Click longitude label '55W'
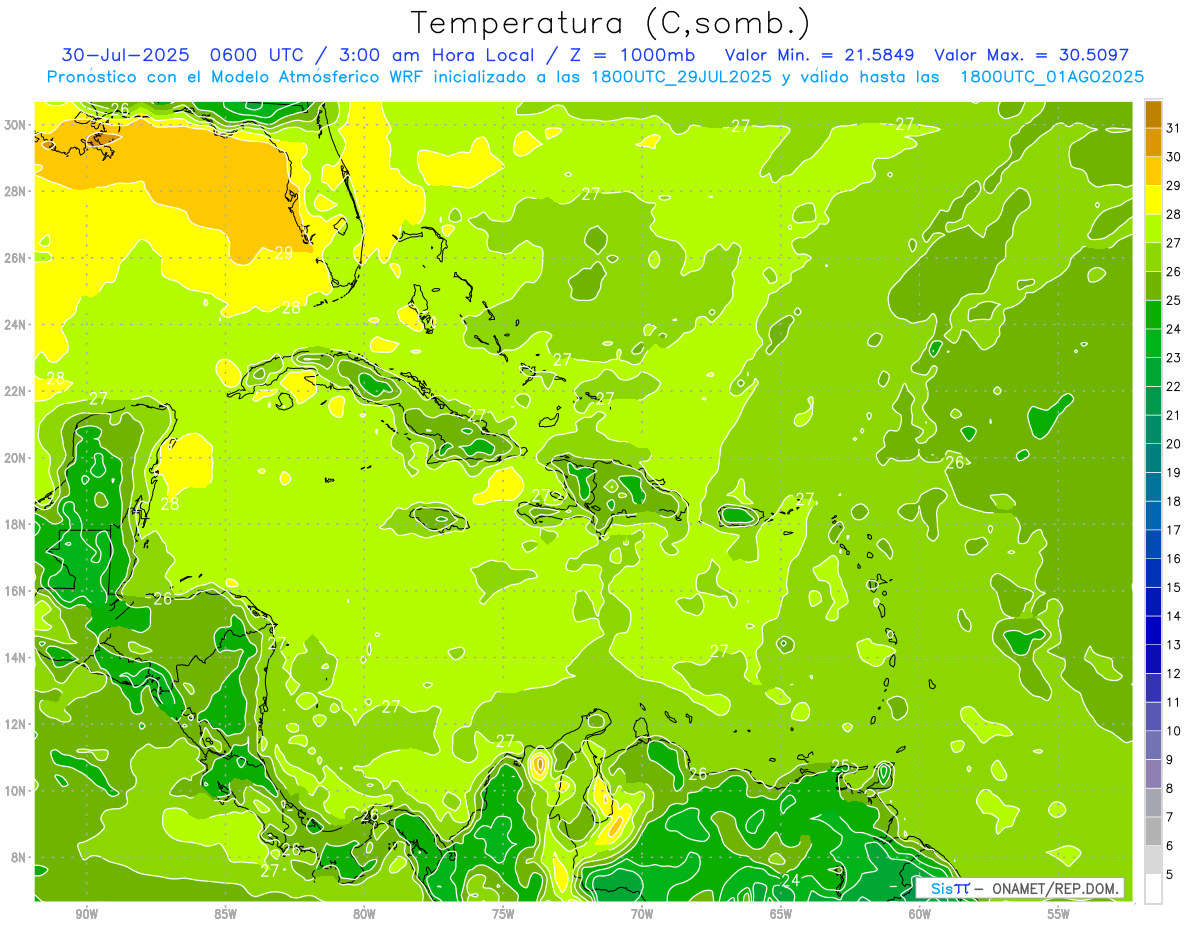This screenshot has height=927, width=1200. [1059, 913]
